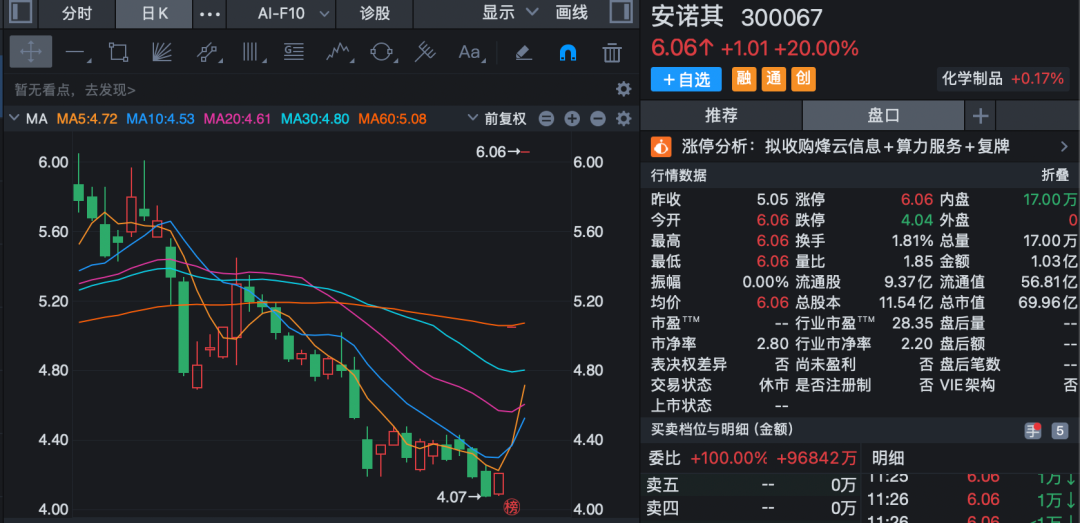Open the 暂无看点，去发现 link
The width and height of the screenshot is (1080, 523).
(x=75, y=90)
